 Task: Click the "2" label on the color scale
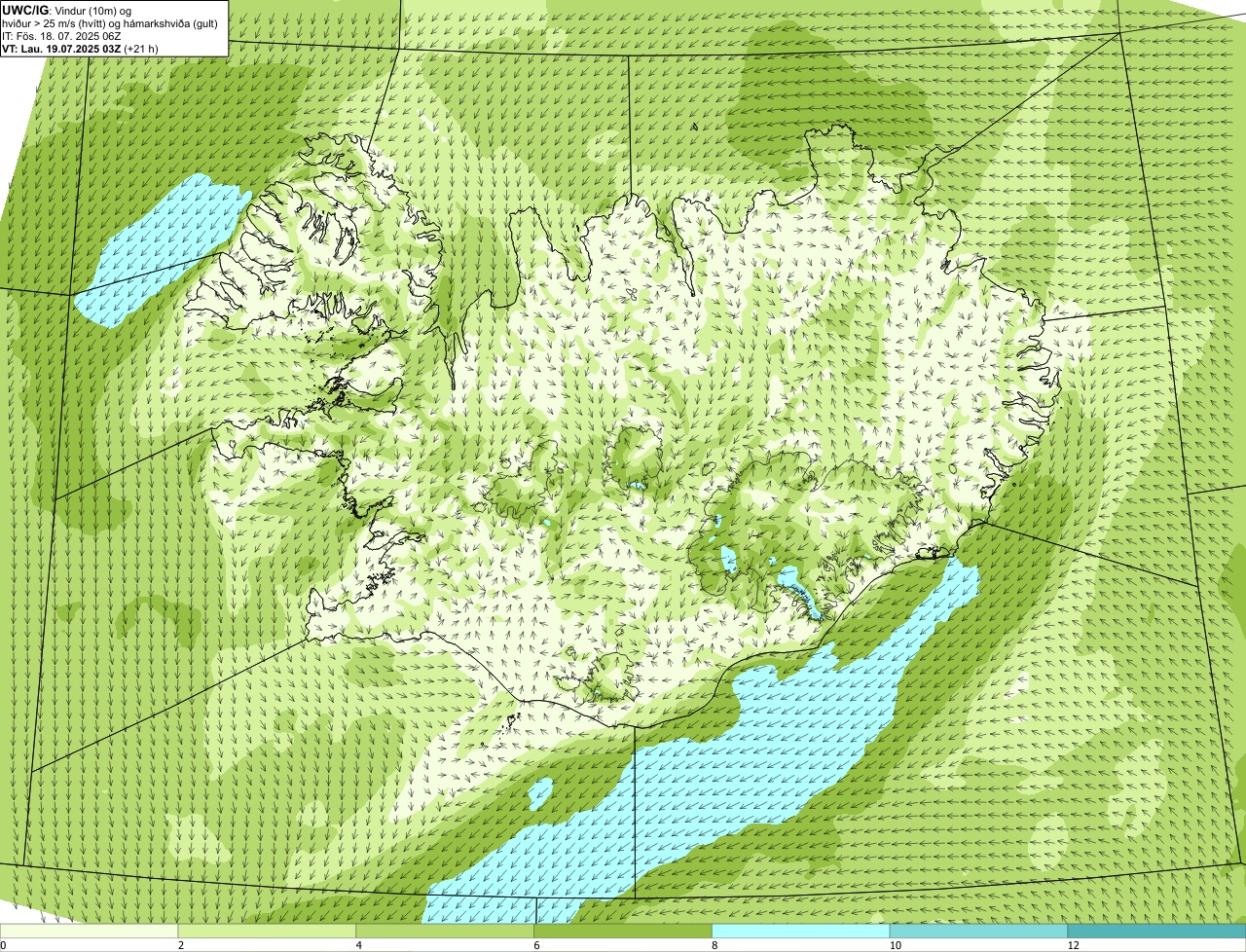(x=181, y=945)
